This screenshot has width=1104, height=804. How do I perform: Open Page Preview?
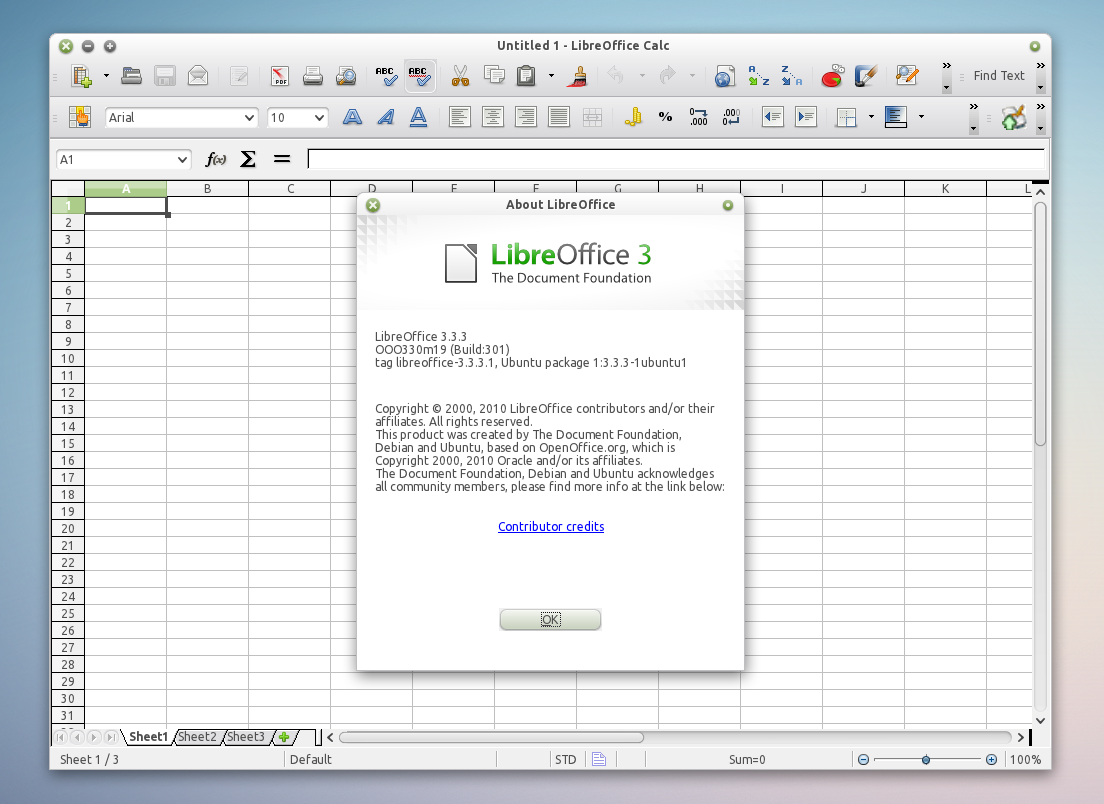coord(346,76)
